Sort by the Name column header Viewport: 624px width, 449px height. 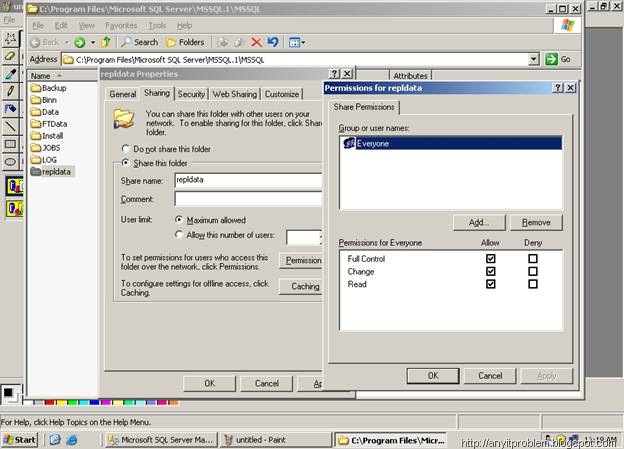click(63, 76)
